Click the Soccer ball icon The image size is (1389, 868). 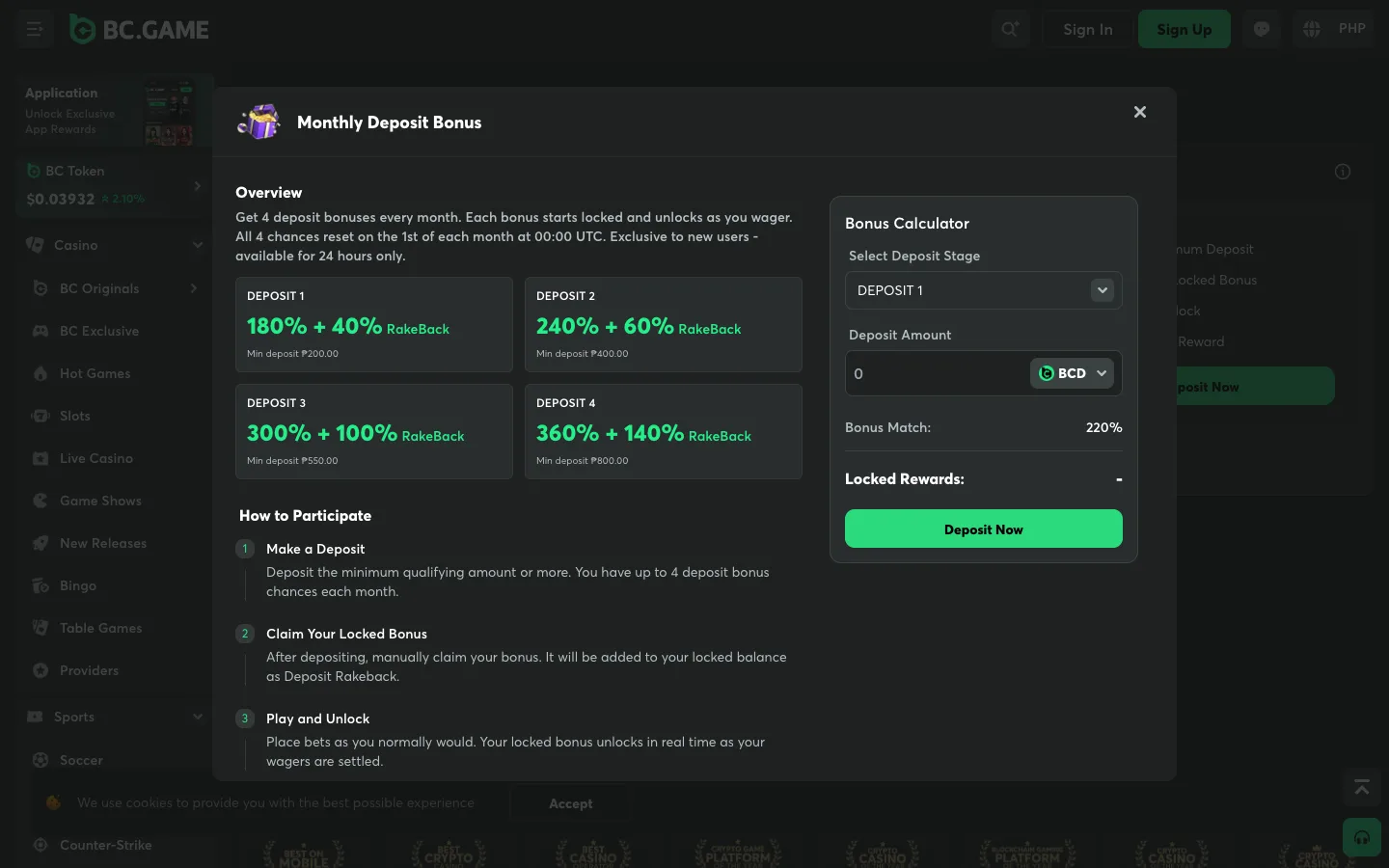click(41, 760)
